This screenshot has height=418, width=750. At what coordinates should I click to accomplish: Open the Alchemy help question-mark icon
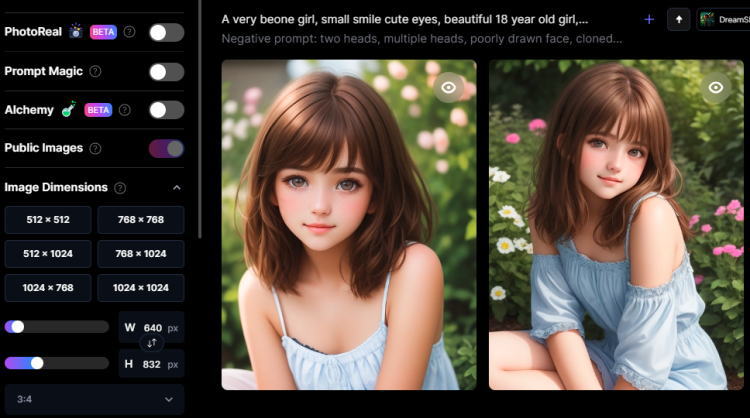[x=124, y=110]
